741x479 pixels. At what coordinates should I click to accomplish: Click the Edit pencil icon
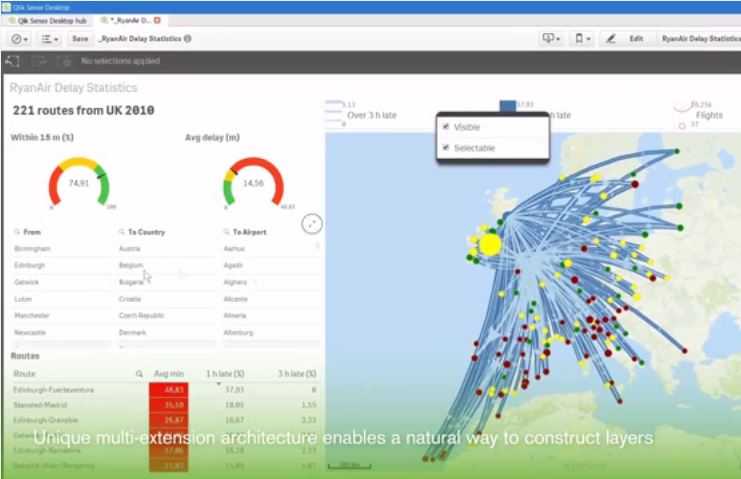(x=611, y=38)
